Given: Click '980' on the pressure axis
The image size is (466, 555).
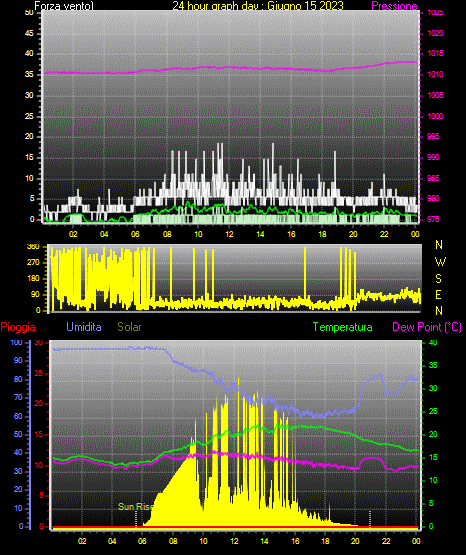Looking at the screenshot, I should point(433,198).
